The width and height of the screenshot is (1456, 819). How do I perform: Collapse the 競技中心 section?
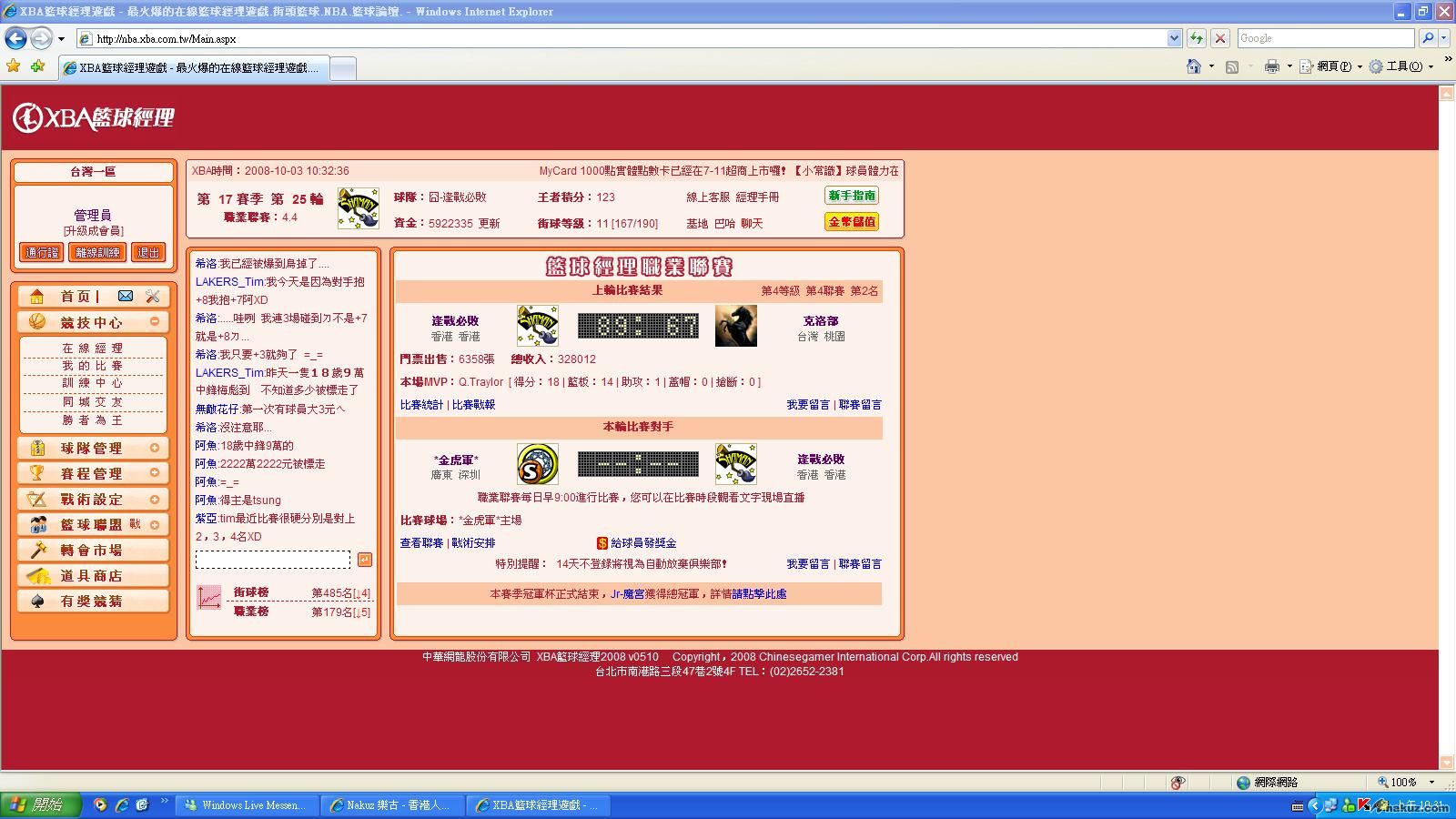pyautogui.click(x=155, y=321)
